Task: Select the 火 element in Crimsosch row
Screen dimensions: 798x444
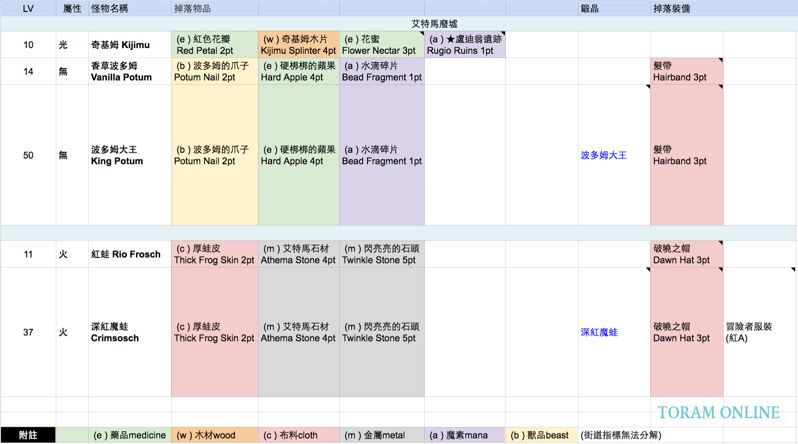Action: pos(72,332)
